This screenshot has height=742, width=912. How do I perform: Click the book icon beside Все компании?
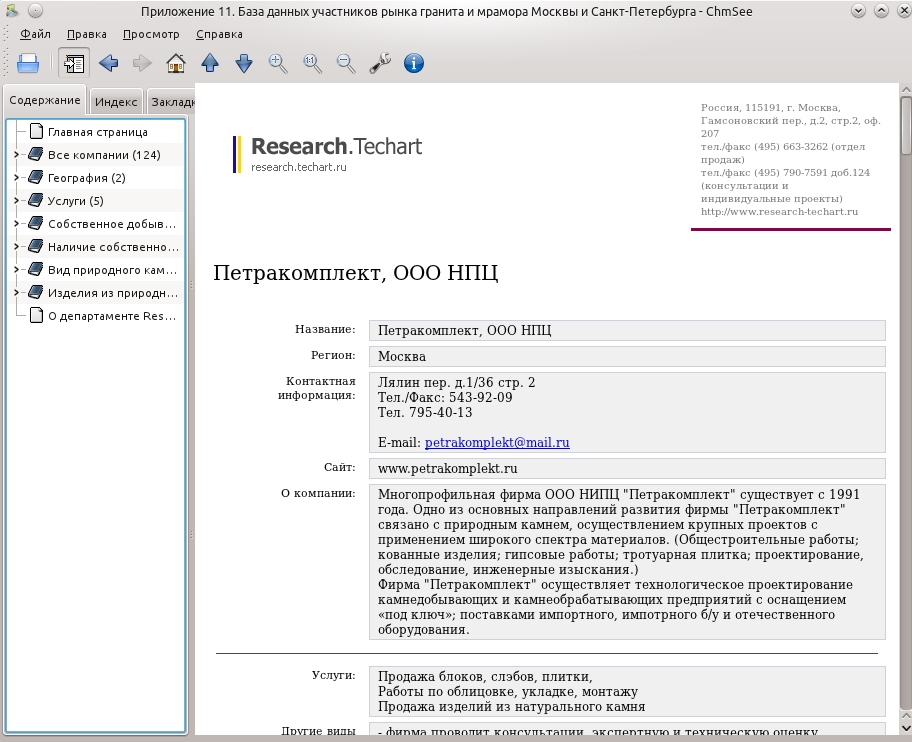coord(35,154)
